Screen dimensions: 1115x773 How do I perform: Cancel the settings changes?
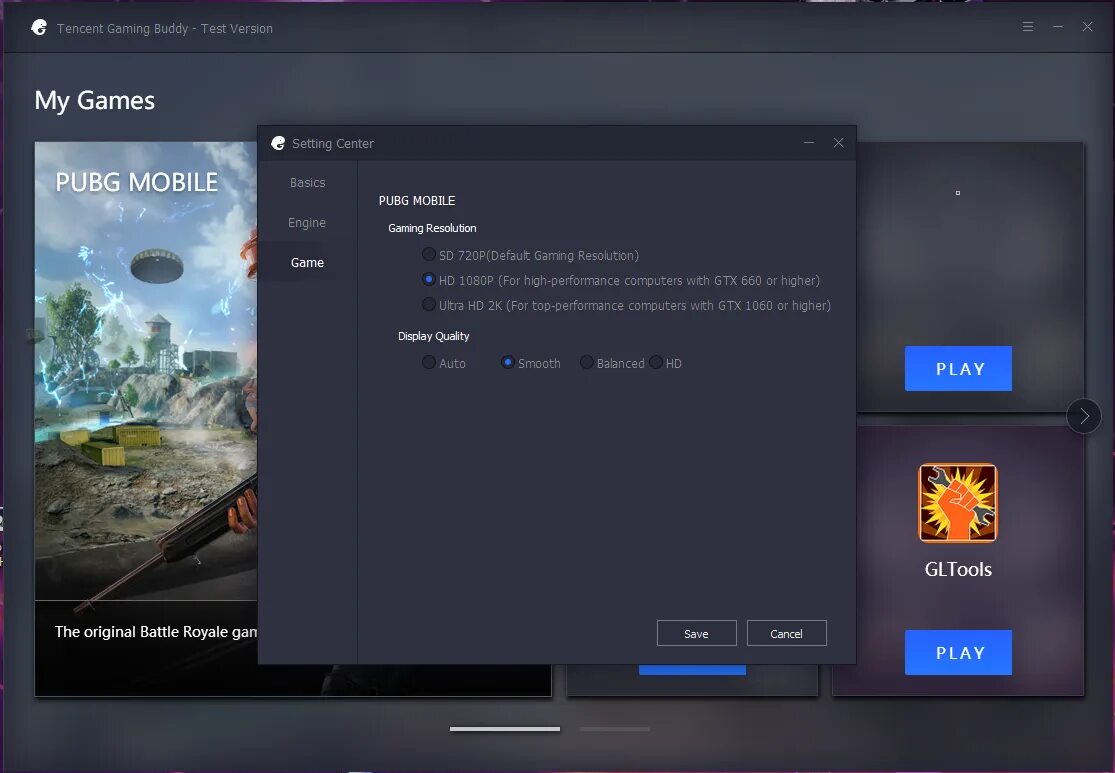(786, 633)
